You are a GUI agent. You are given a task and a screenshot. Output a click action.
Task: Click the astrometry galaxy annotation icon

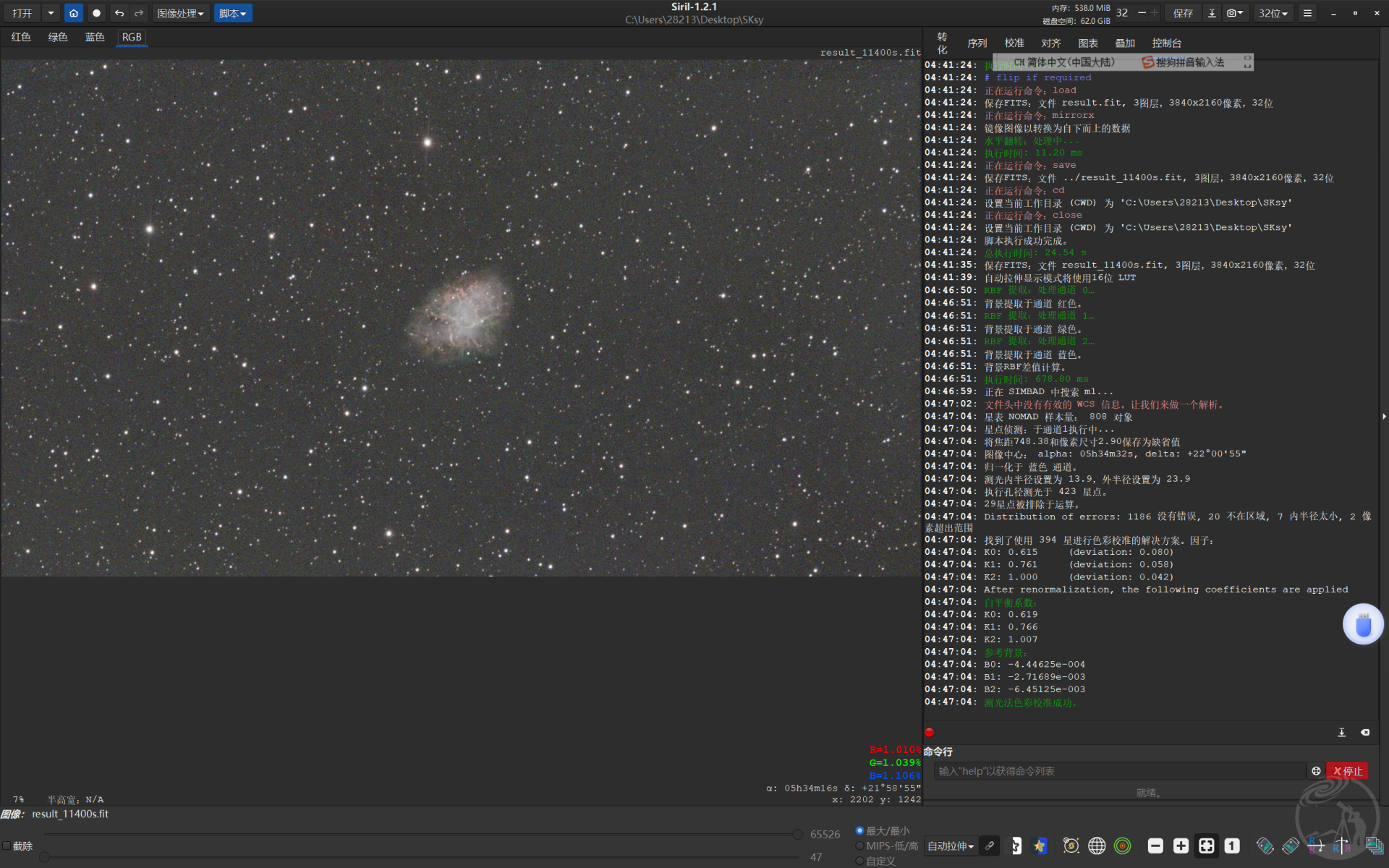tap(1071, 846)
